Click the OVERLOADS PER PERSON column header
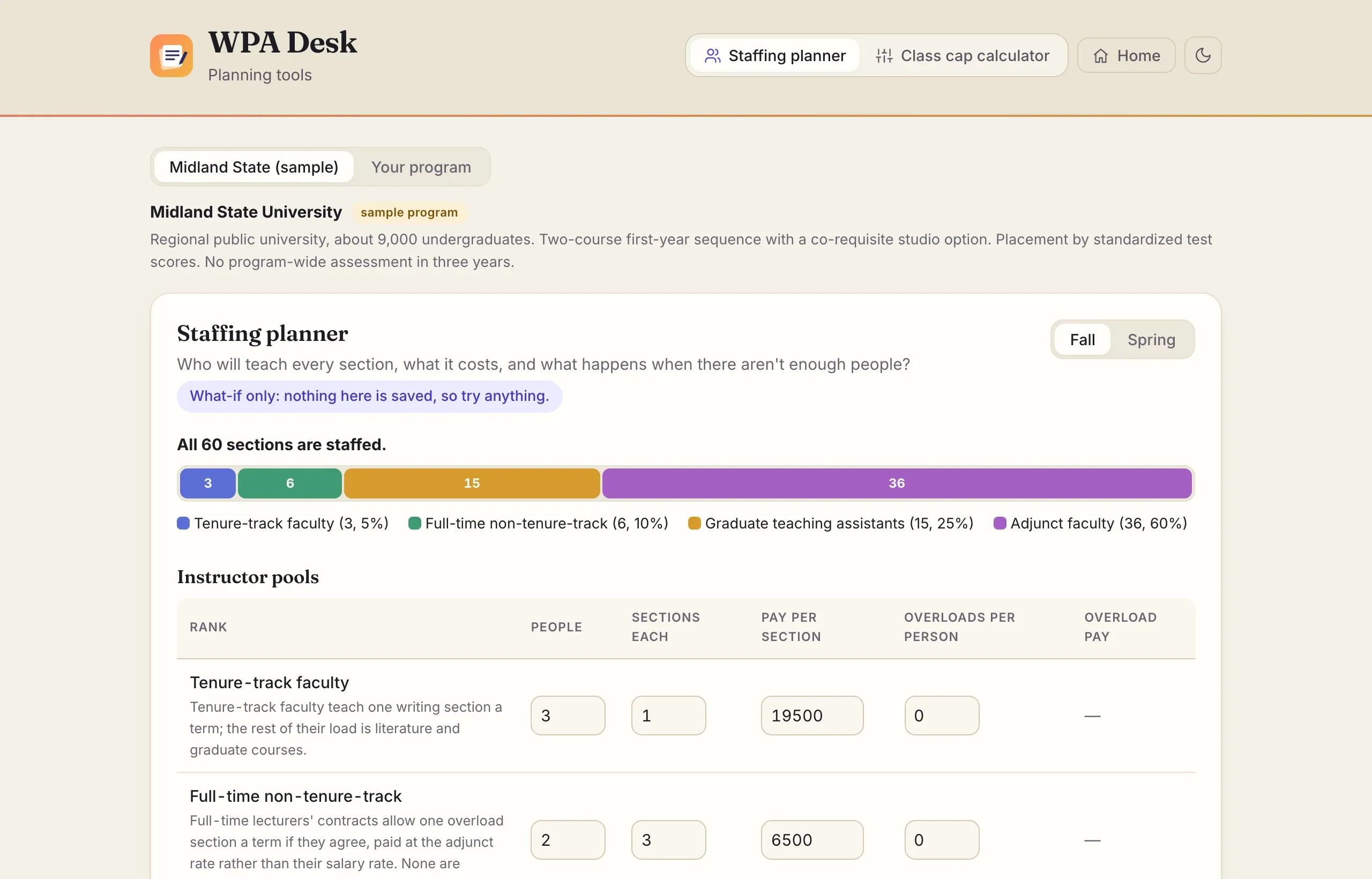The image size is (1372, 879). click(x=959, y=627)
